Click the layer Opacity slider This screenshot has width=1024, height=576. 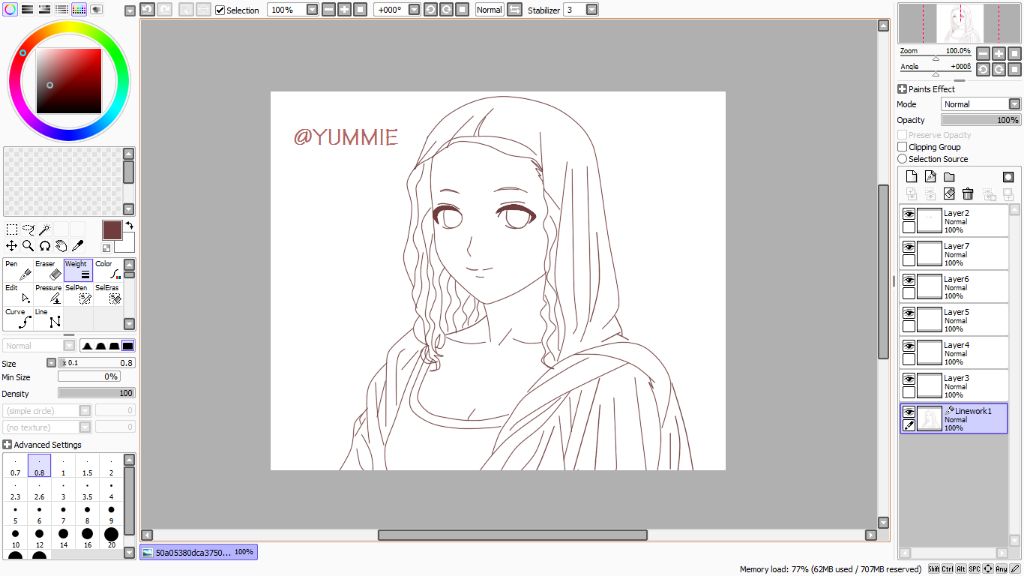(x=980, y=120)
